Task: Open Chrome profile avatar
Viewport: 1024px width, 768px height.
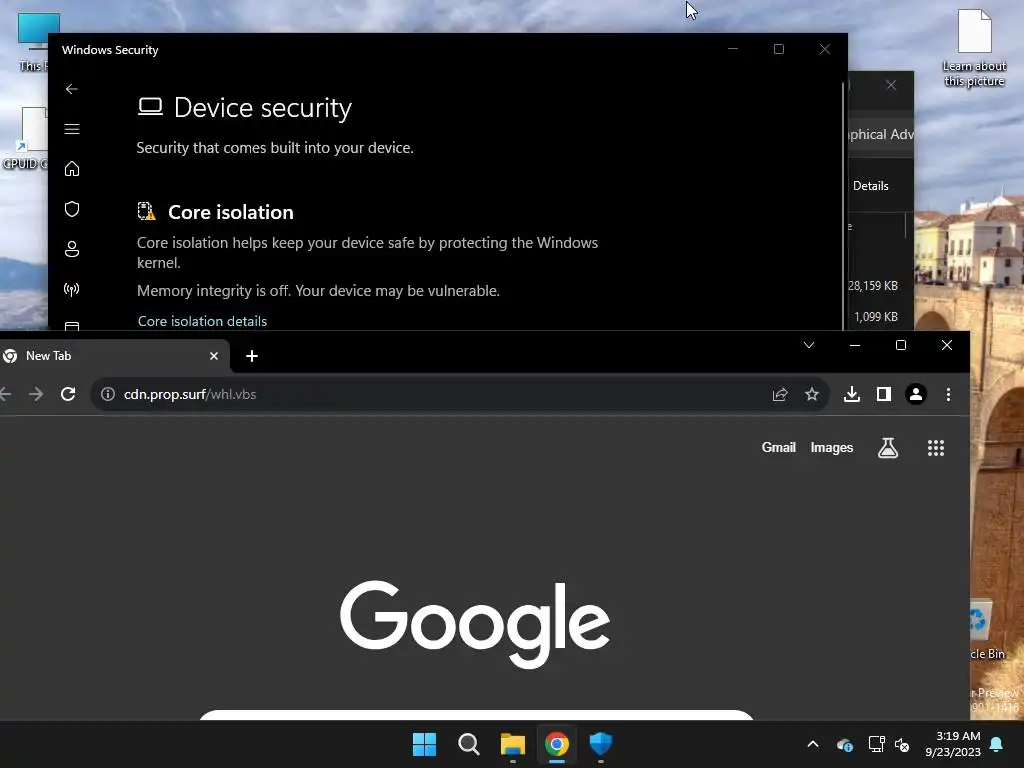Action: pos(916,394)
